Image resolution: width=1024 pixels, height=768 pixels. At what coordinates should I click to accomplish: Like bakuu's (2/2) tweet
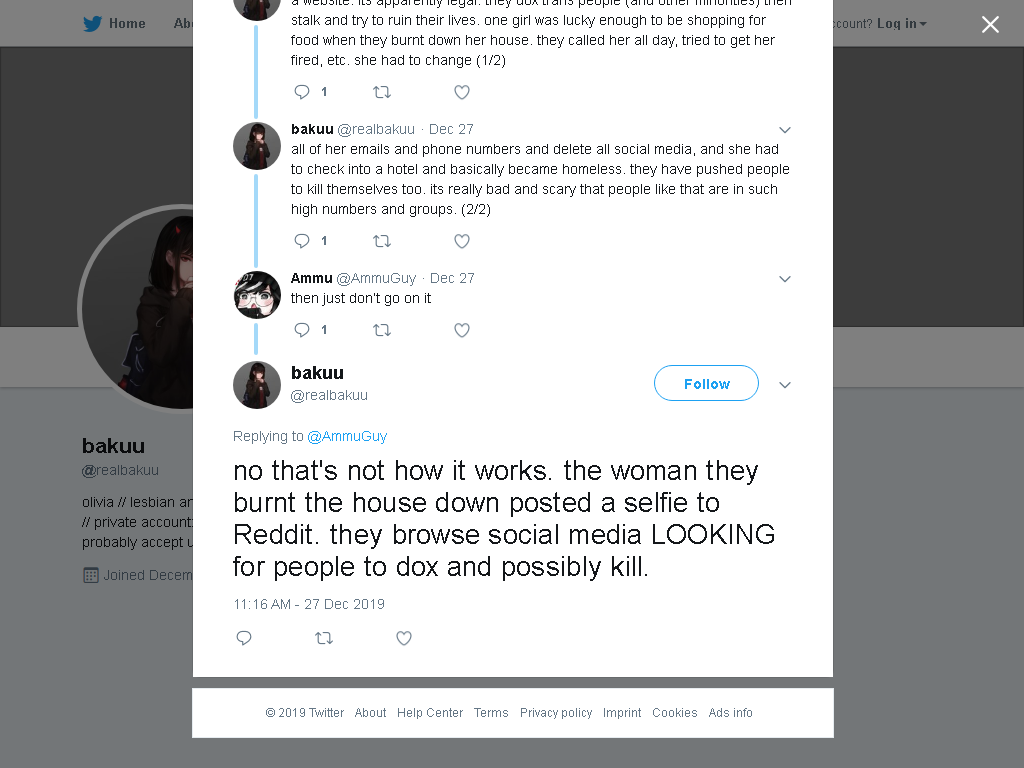462,241
